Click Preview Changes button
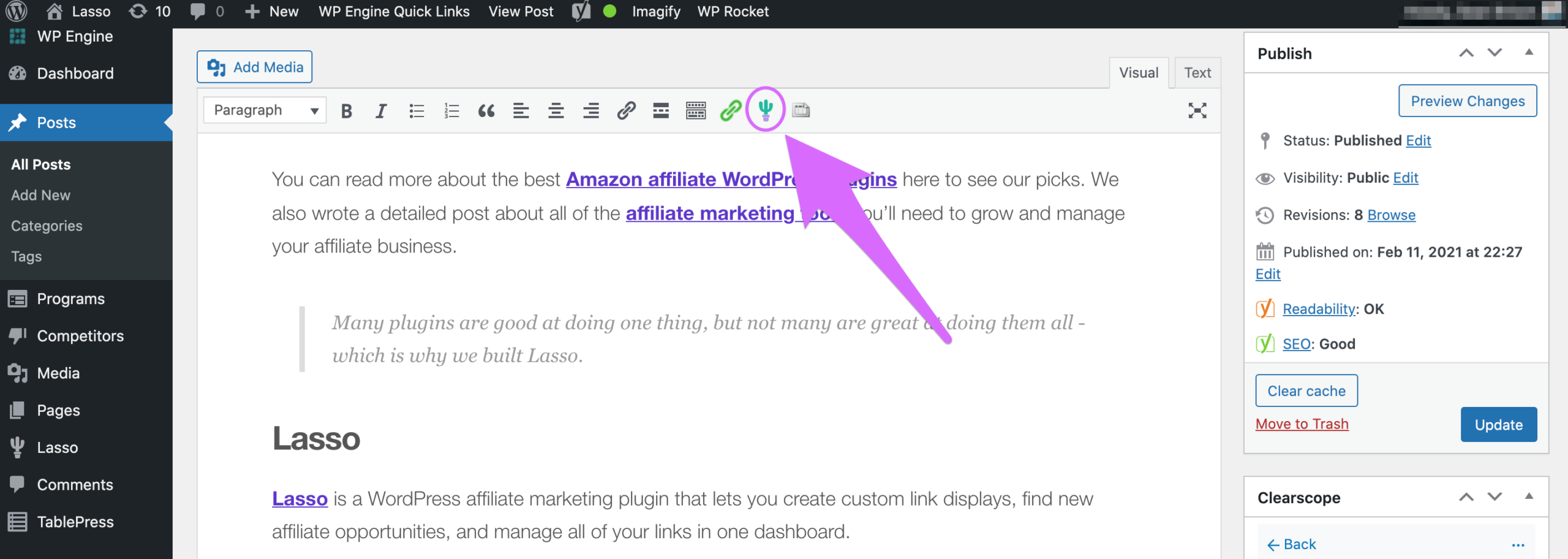The width and height of the screenshot is (1568, 559). pyautogui.click(x=1468, y=101)
